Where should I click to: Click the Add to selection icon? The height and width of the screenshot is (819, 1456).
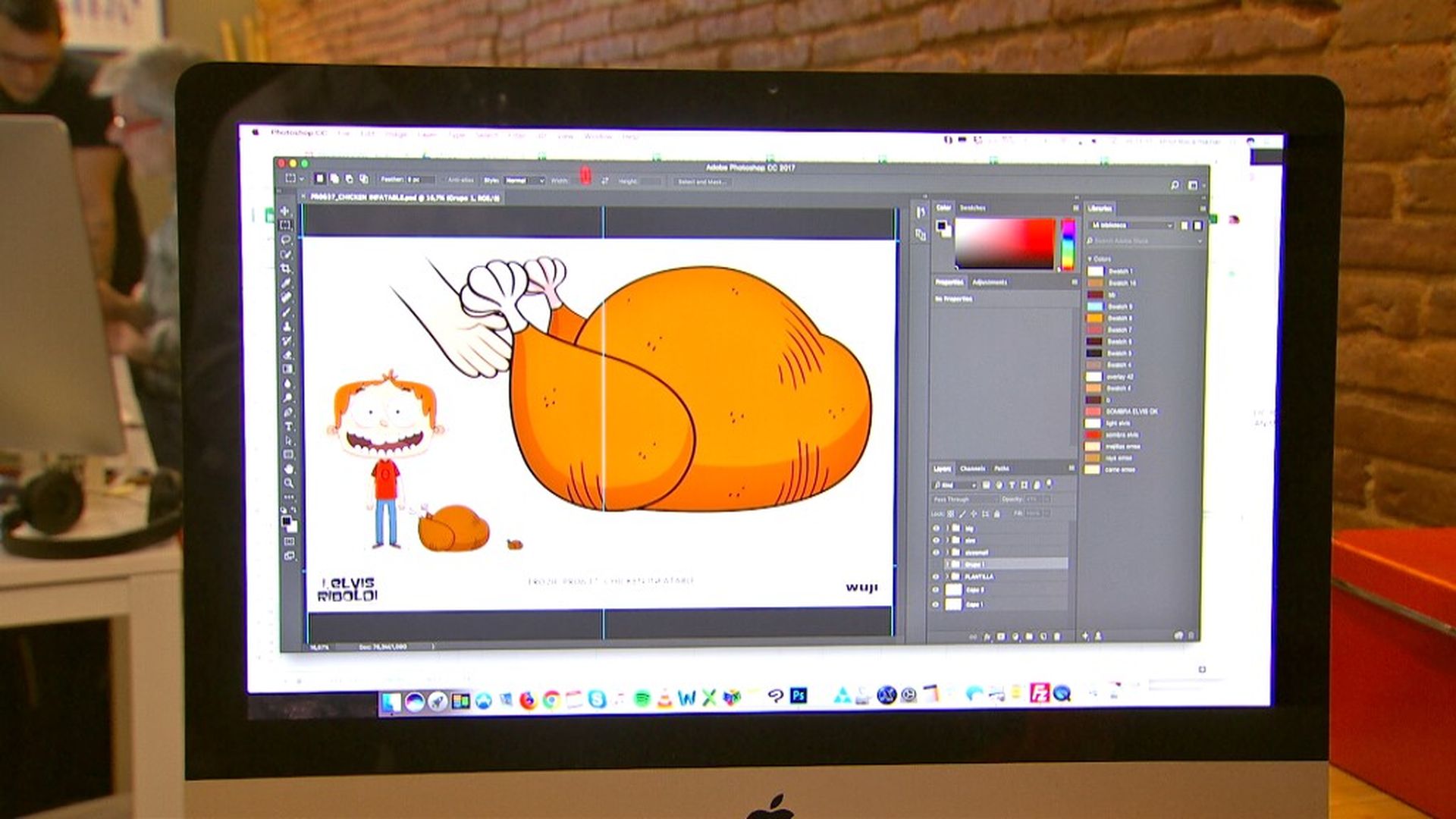[334, 179]
